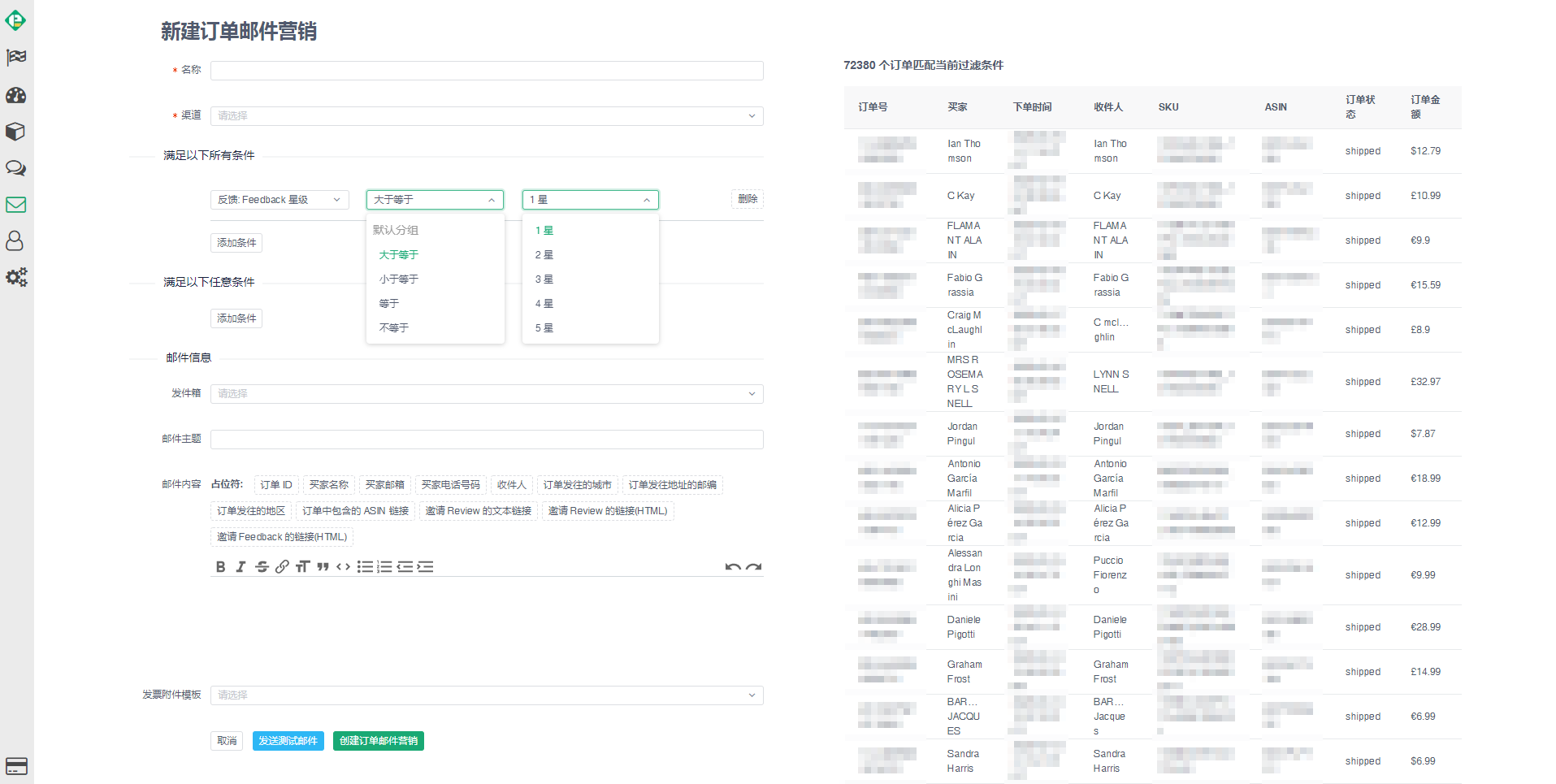This screenshot has width=1556, height=784.
Task: Increase indent with the indent icon
Action: 426,567
